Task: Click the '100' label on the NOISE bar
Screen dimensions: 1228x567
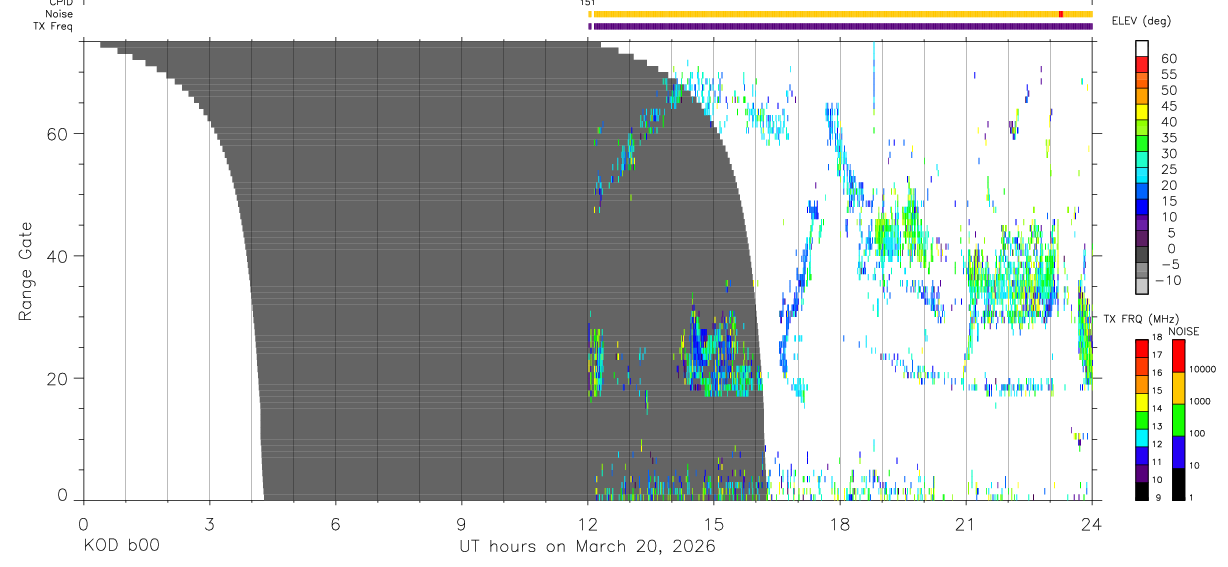Action: [x=1198, y=434]
